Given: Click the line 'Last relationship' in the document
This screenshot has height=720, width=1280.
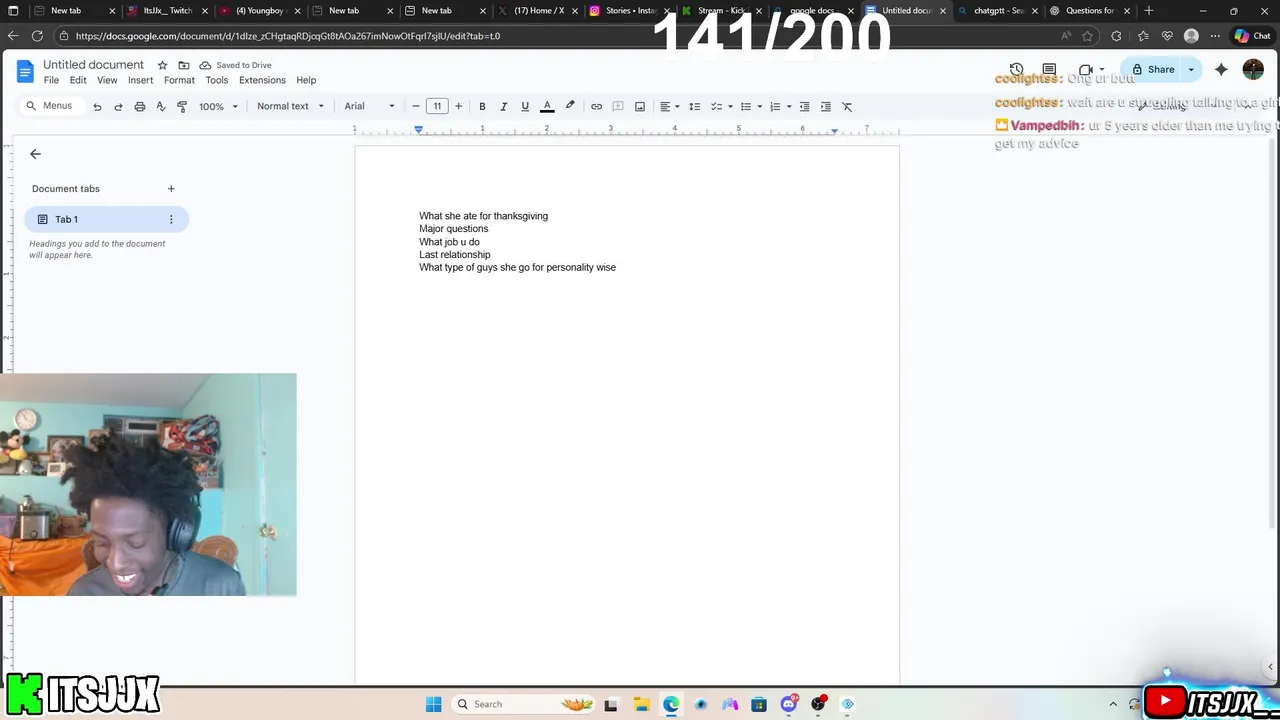Looking at the screenshot, I should tap(455, 255).
